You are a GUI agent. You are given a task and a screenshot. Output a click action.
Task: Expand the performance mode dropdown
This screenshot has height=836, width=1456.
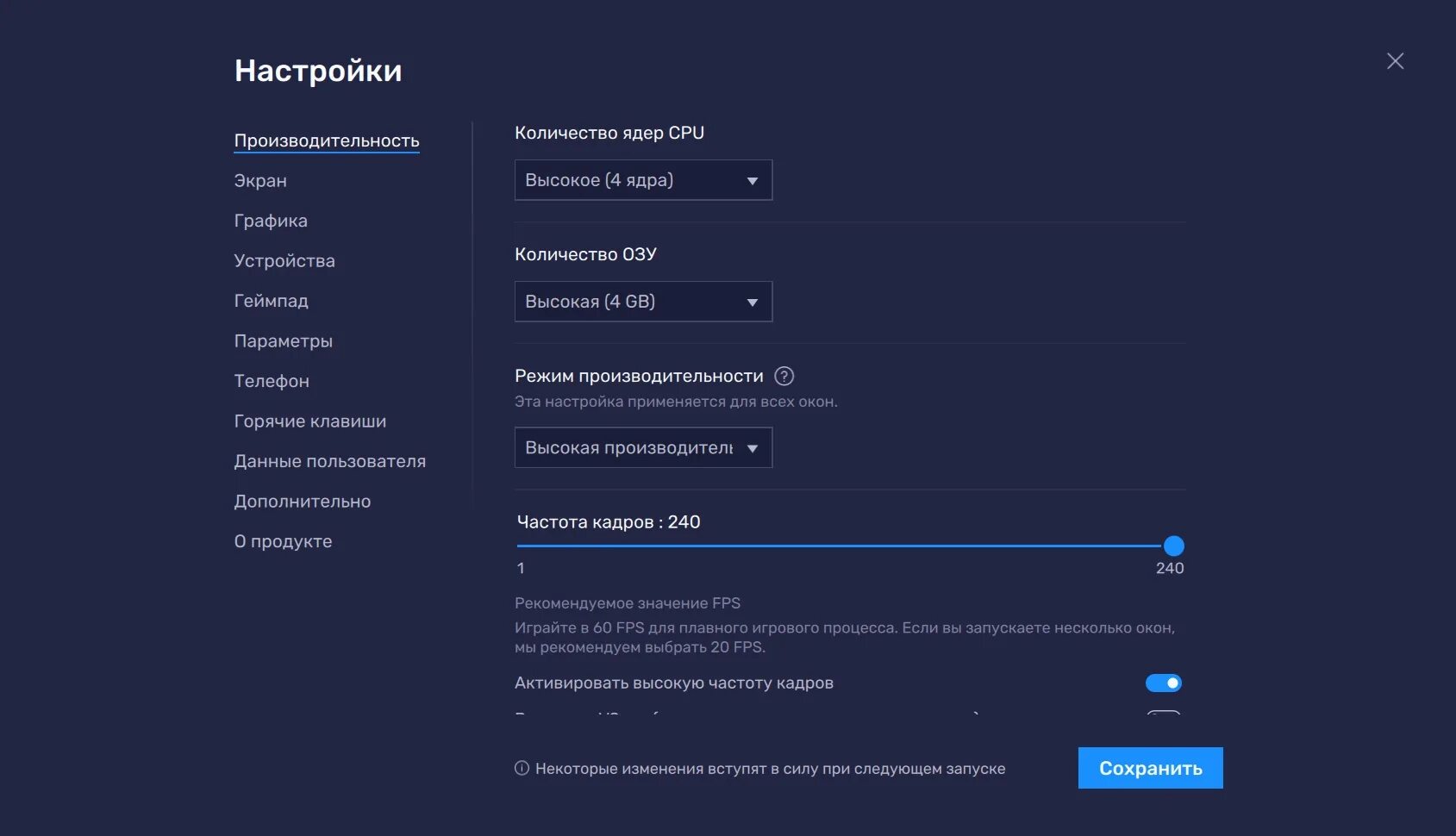643,447
